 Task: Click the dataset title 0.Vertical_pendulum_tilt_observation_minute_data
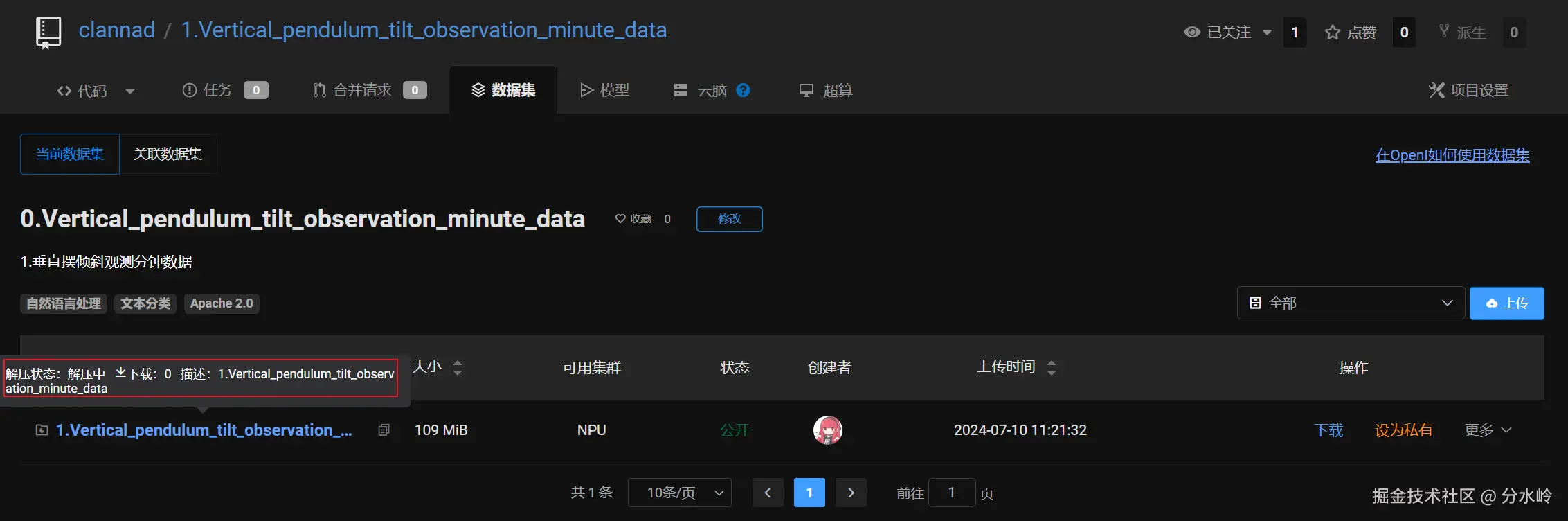(x=303, y=219)
